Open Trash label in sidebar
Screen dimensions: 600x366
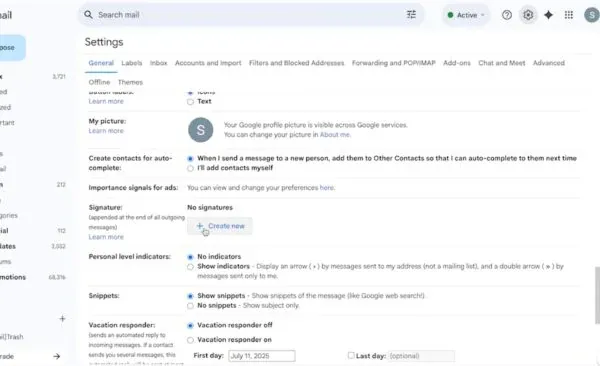12,337
